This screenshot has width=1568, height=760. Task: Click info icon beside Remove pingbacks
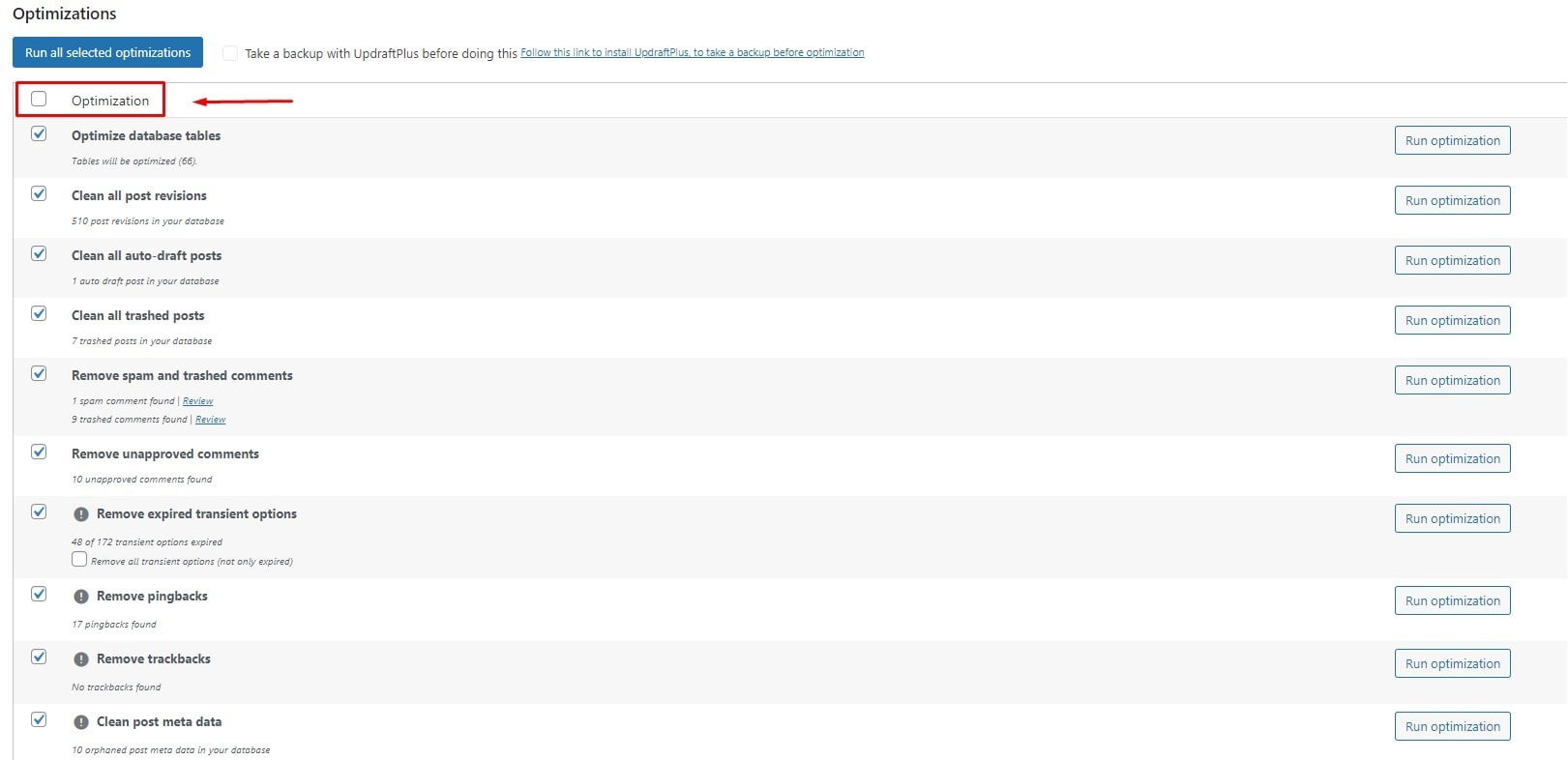coord(81,597)
